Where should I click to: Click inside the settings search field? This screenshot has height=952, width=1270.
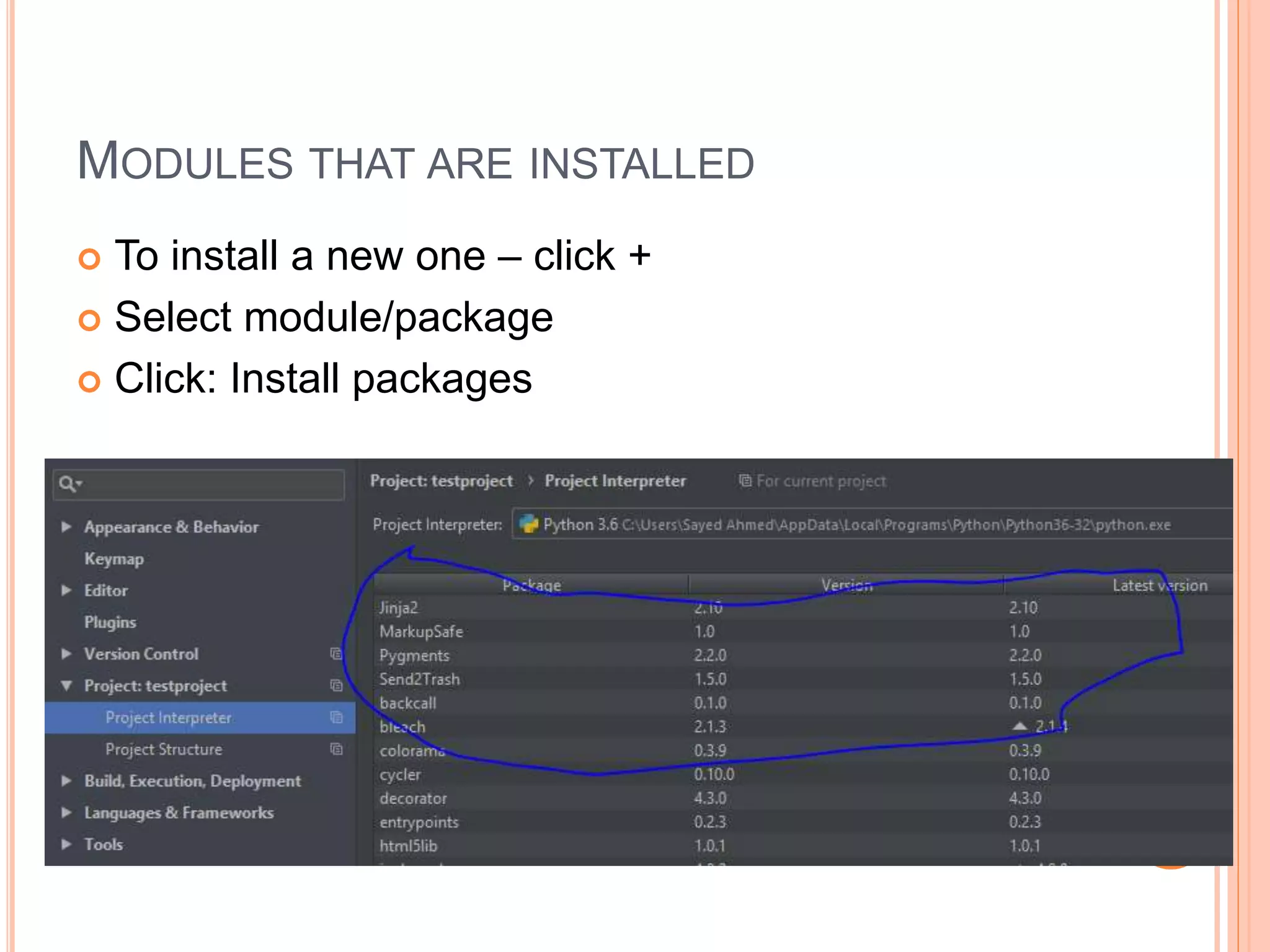click(211, 484)
